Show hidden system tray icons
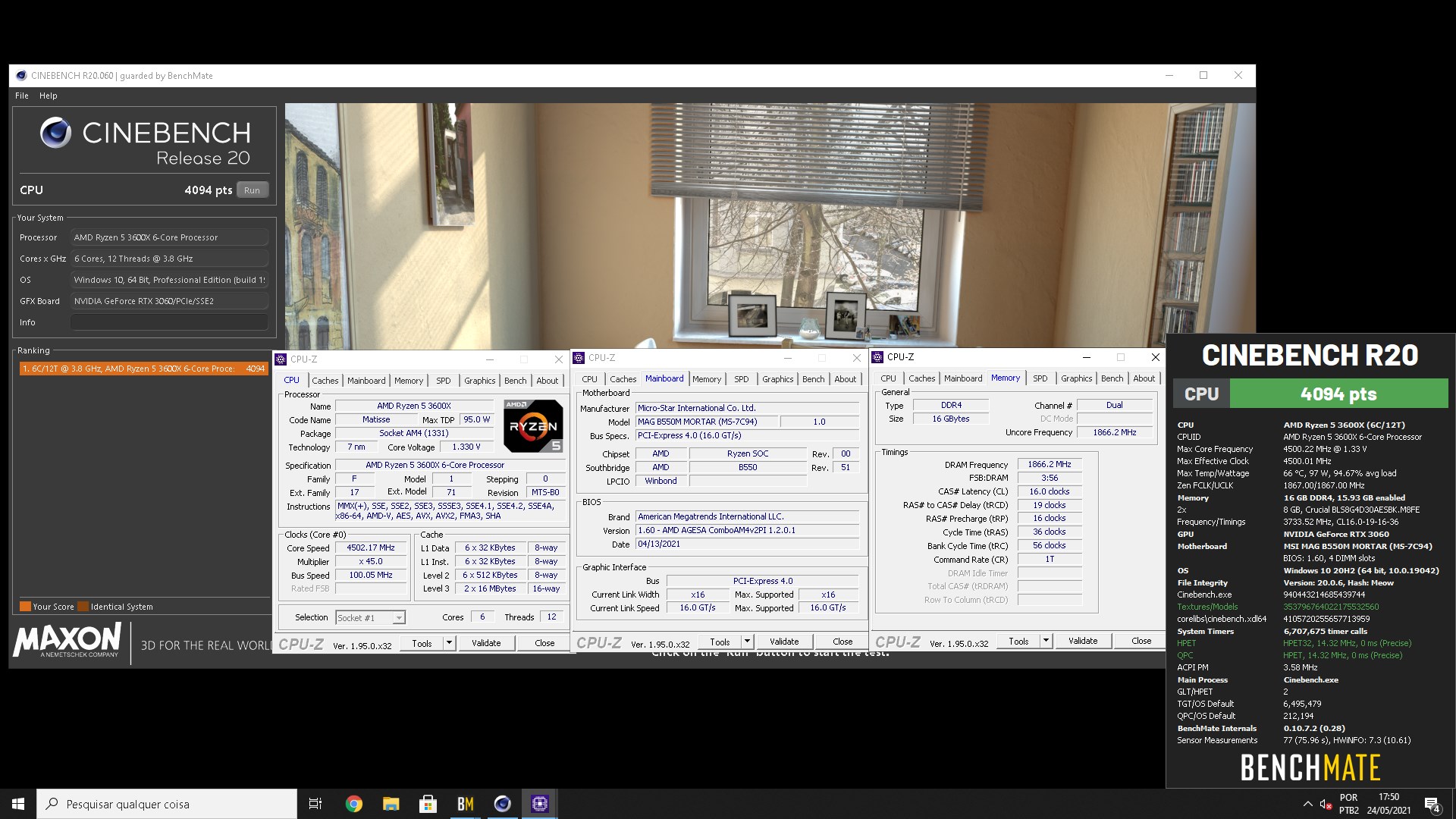 pyautogui.click(x=1307, y=804)
